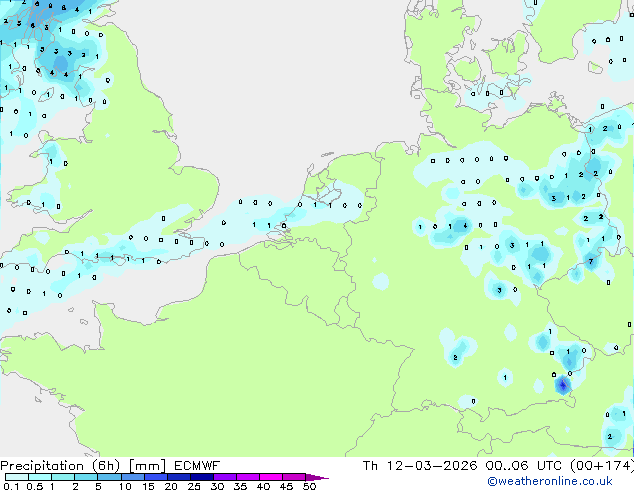This screenshot has width=634, height=490.
Task: Click the '25' legend scale label
Action: tap(194, 486)
